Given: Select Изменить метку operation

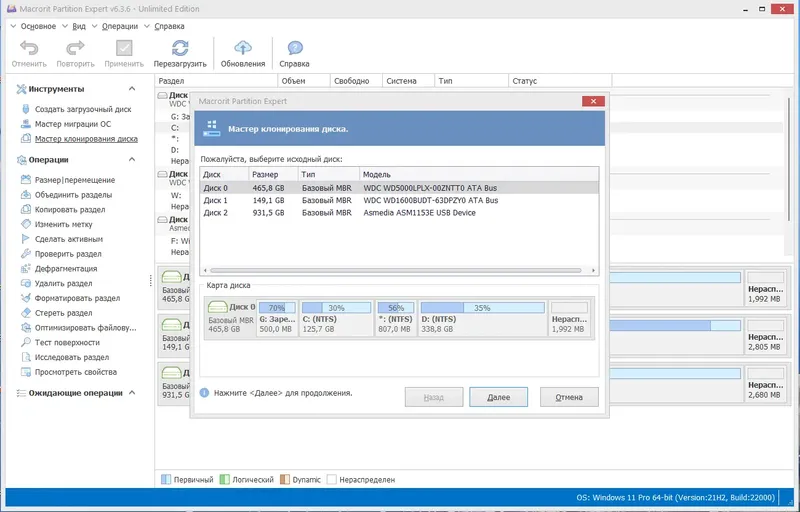Looking at the screenshot, I should [x=63, y=224].
